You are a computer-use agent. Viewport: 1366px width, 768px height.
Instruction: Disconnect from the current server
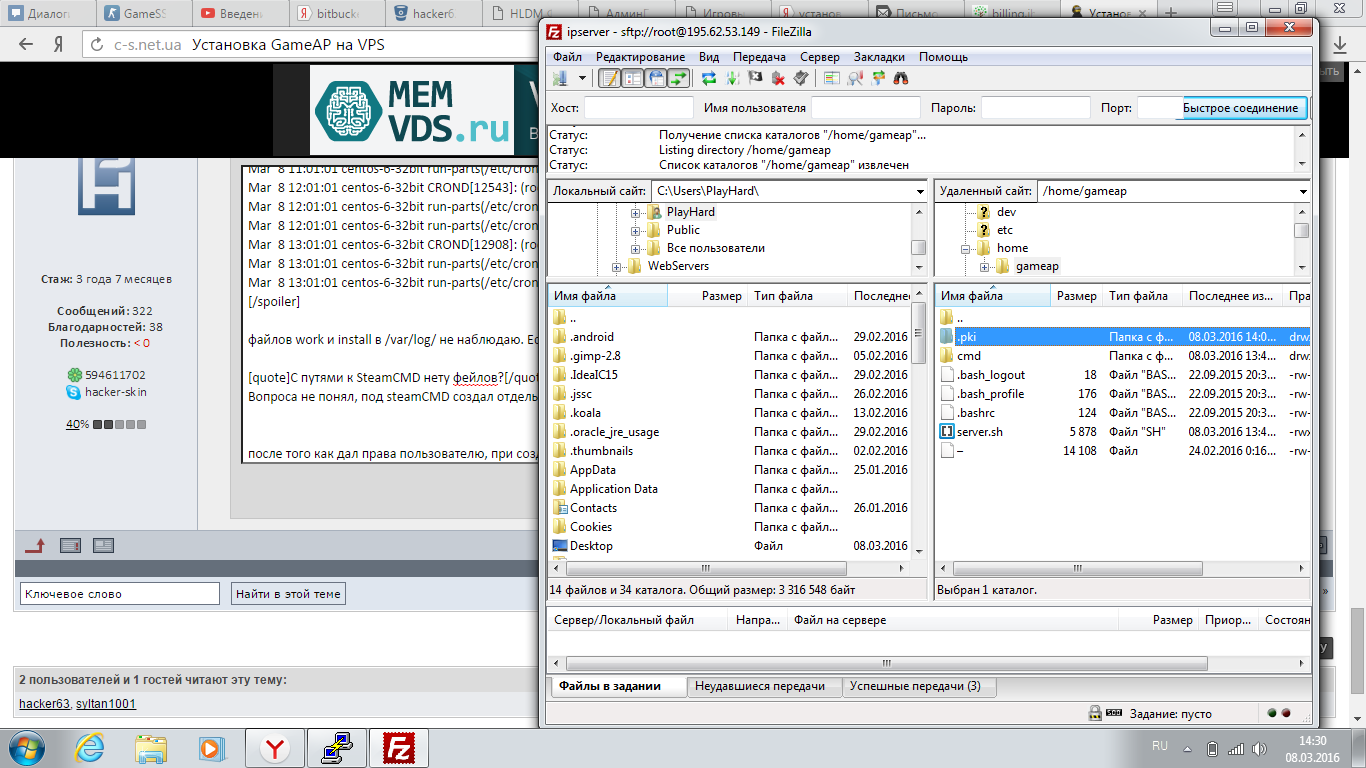coord(778,78)
